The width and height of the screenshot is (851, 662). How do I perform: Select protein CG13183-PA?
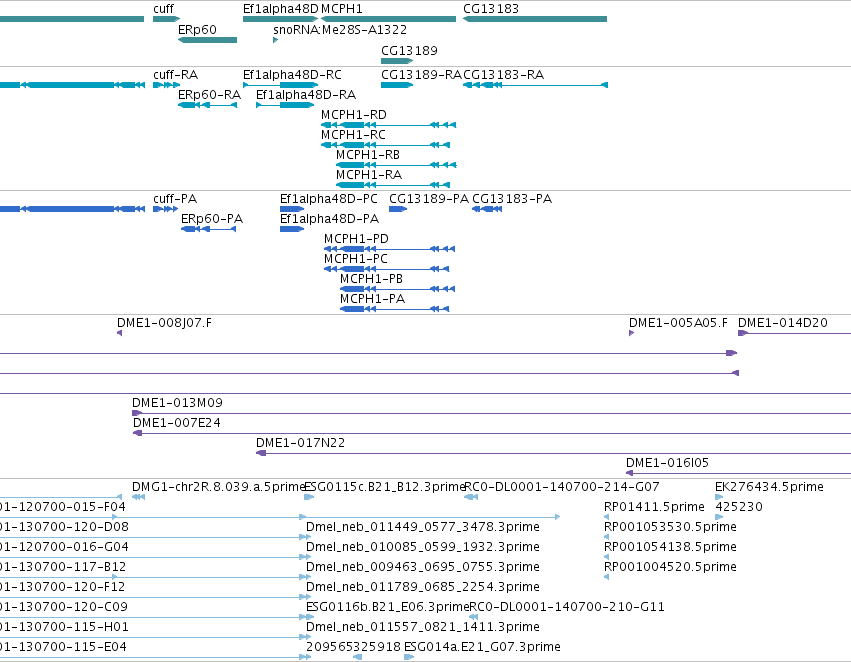487,209
